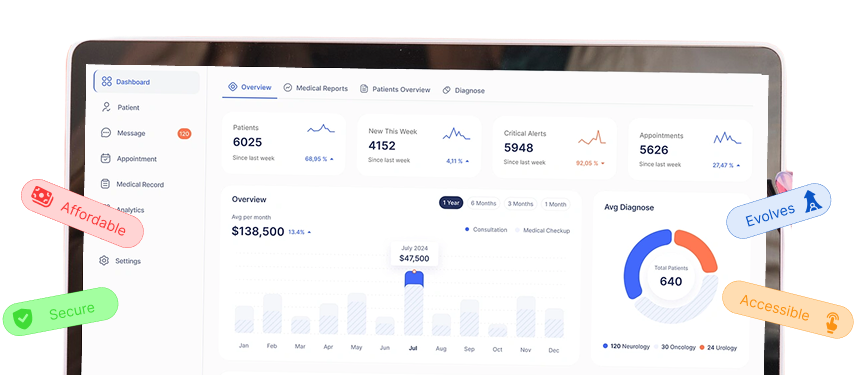This screenshot has height=375, width=857.
Task: Click the Diagnose pill icon
Action: tap(447, 91)
